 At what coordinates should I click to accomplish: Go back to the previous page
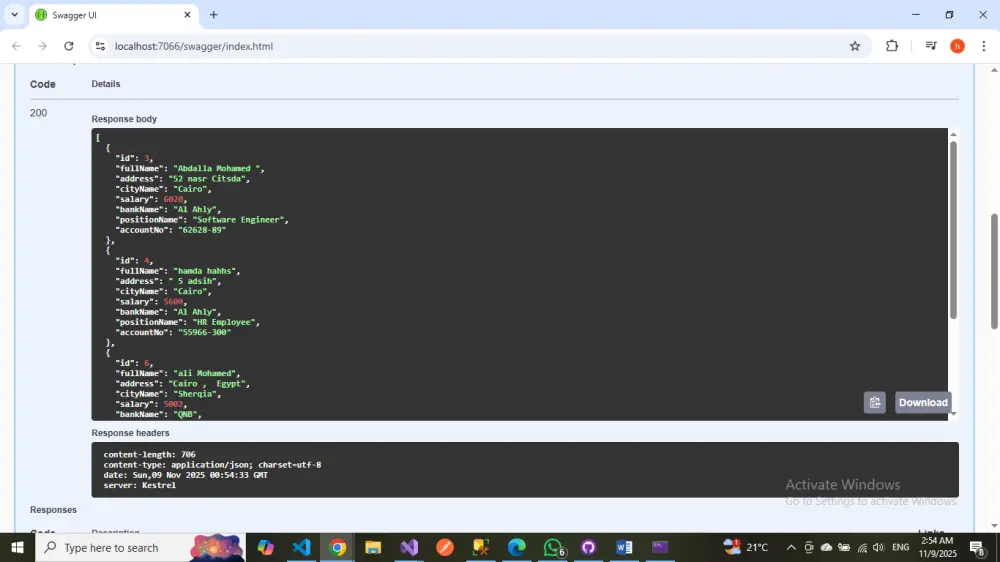[17, 46]
